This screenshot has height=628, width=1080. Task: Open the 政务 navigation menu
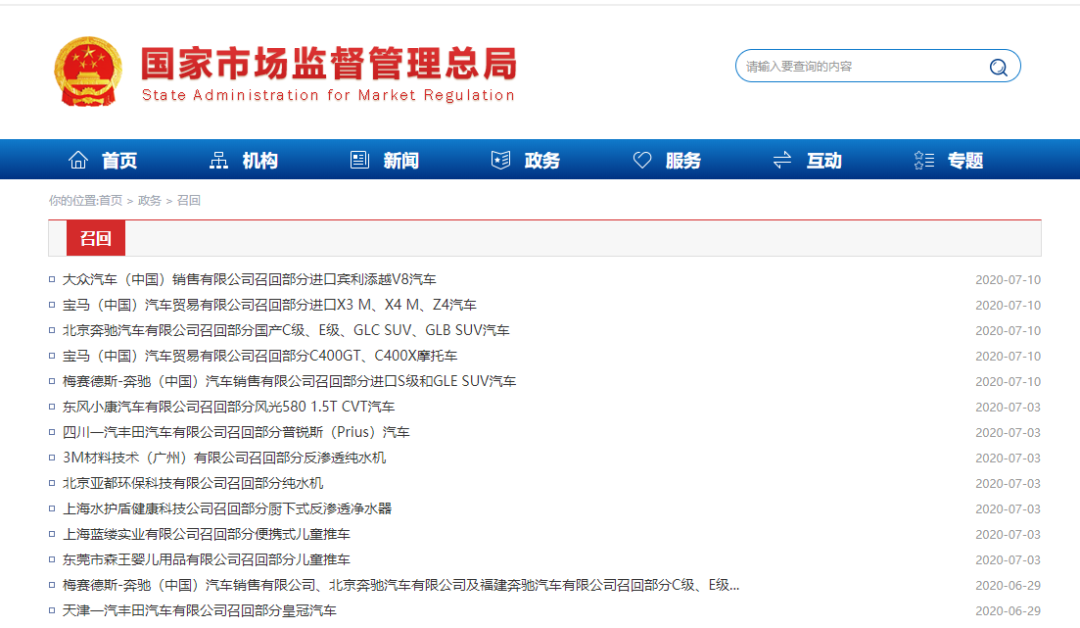pos(542,160)
